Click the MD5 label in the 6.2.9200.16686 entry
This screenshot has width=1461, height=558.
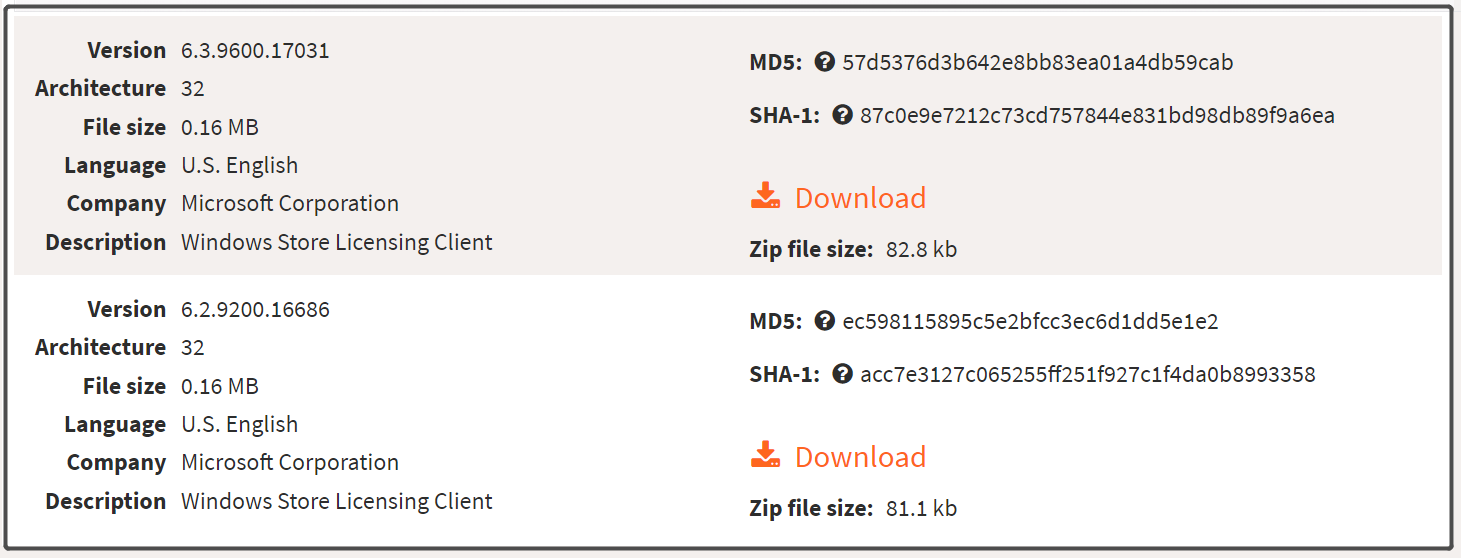[775, 321]
